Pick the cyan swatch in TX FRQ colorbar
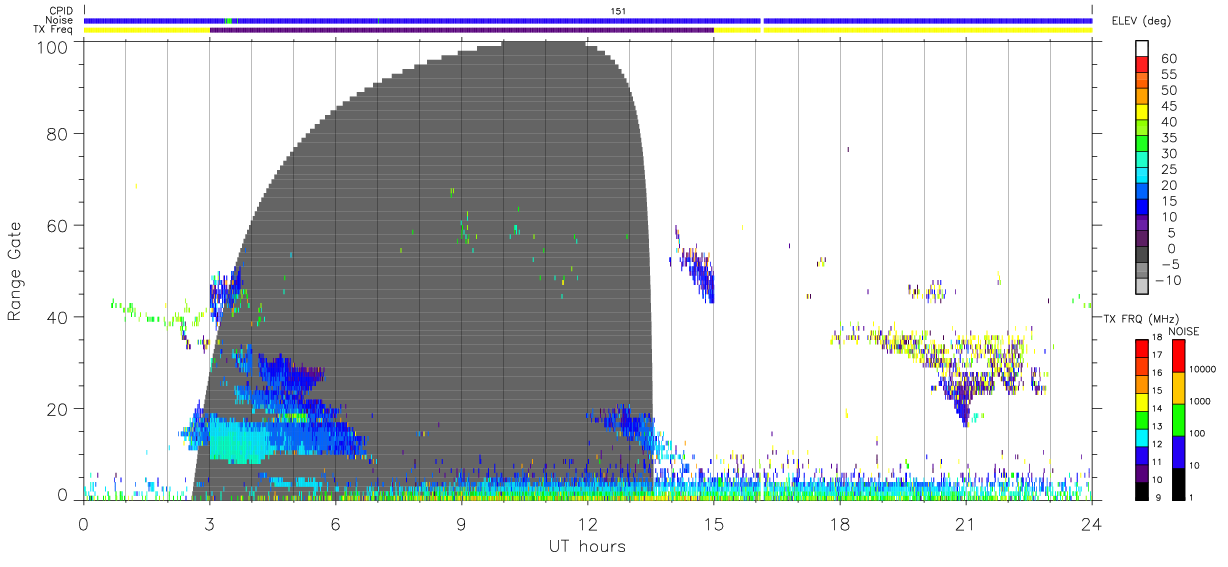Viewport: 1228px width, 567px height. (x=1142, y=436)
